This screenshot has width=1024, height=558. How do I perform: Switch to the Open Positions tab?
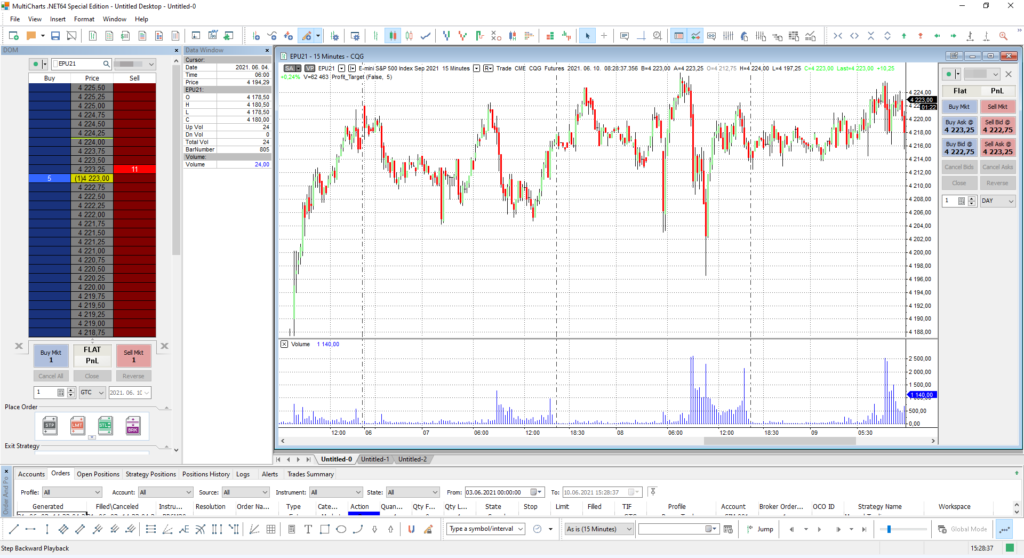click(x=97, y=474)
